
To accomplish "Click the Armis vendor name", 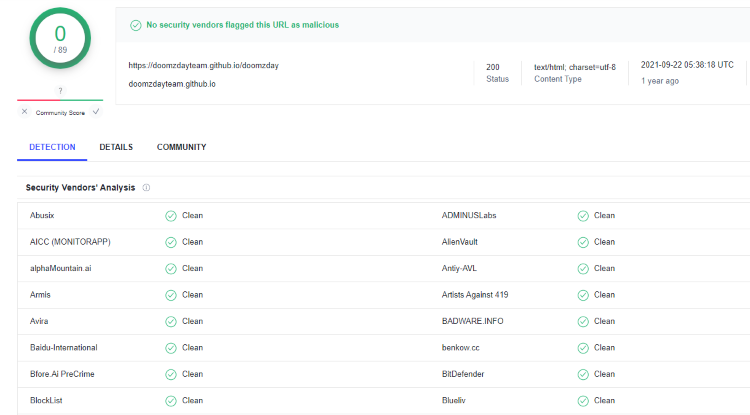I will click(40, 295).
